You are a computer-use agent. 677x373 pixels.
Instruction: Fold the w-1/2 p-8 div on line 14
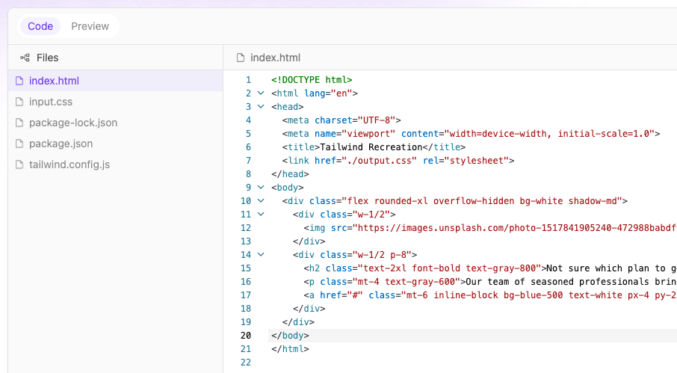click(x=261, y=254)
